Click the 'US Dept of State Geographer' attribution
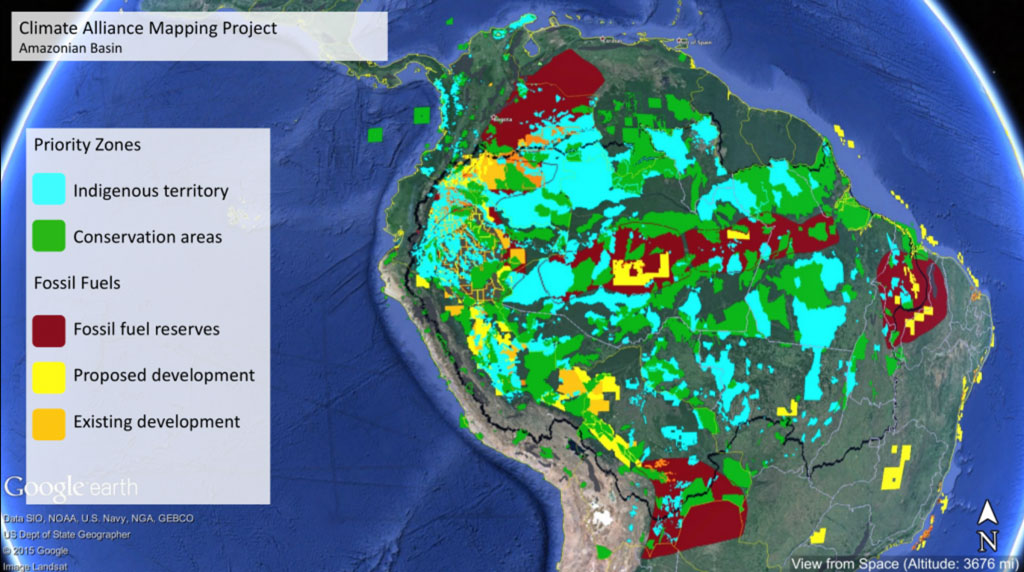The height and width of the screenshot is (572, 1024). [67, 535]
